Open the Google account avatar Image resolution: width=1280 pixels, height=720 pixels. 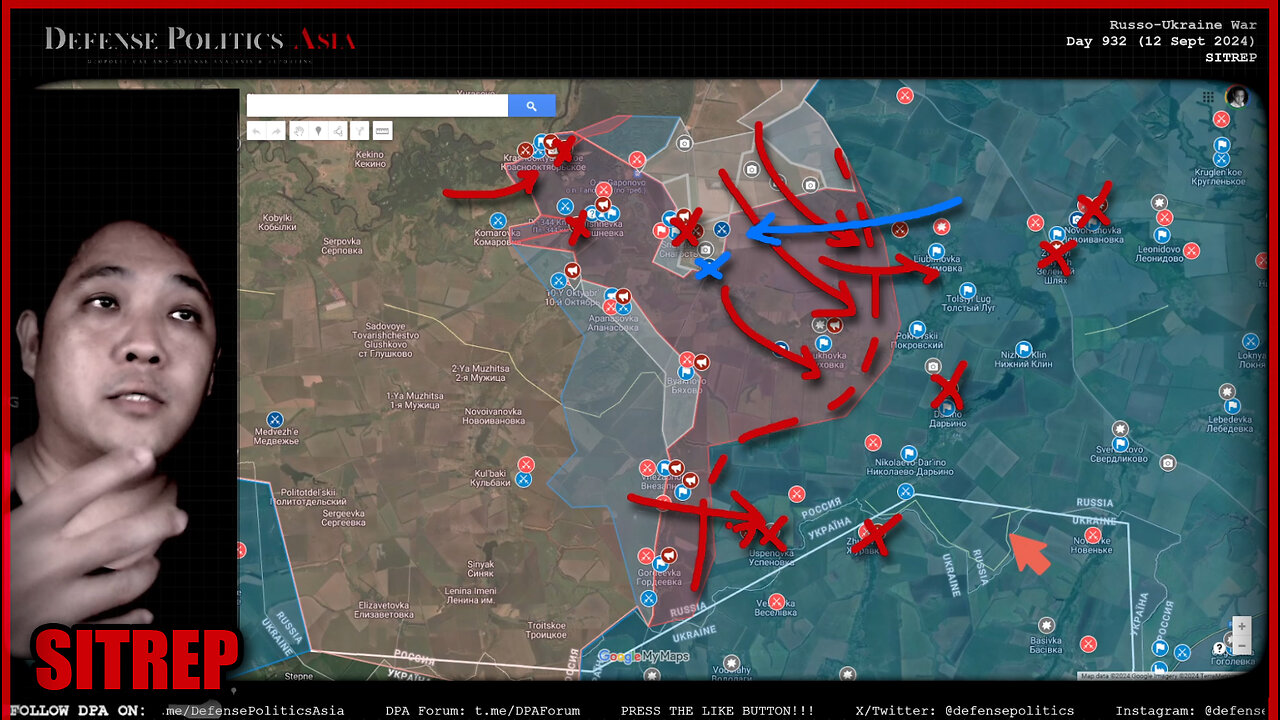[1238, 96]
